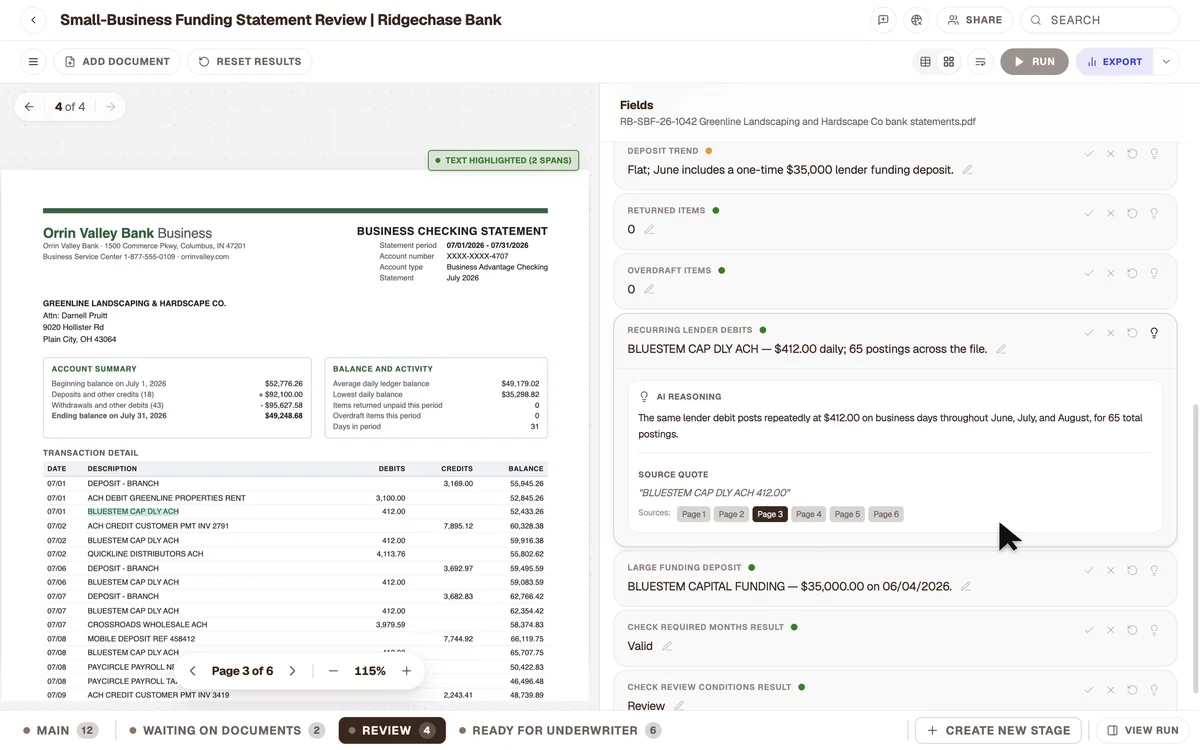Viewport: 1200px width, 750px height.
Task: Go to the previous document with the left arrow
Action: [x=29, y=107]
